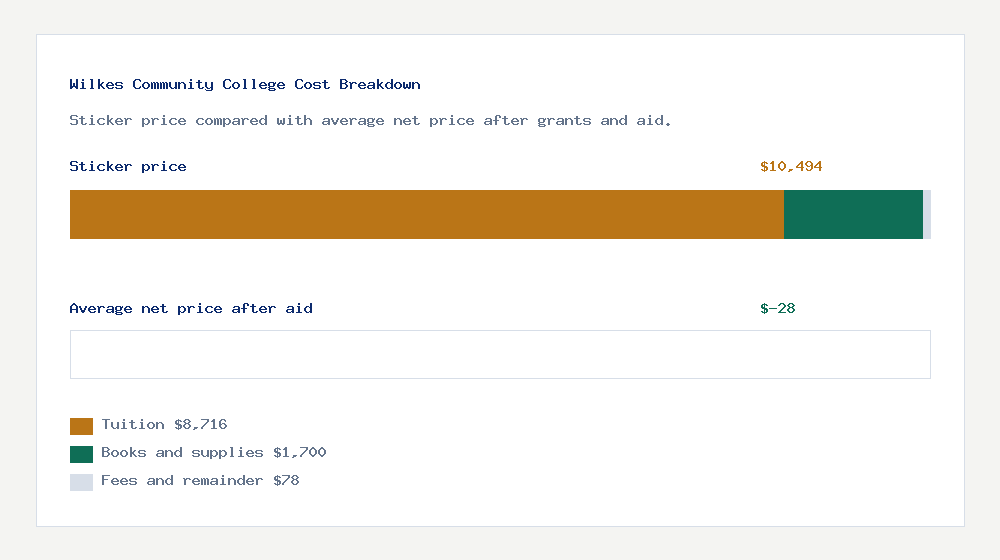Screen dimensions: 1000x560
Task: Click the 'Sticker price' row label
Action: pos(128,166)
